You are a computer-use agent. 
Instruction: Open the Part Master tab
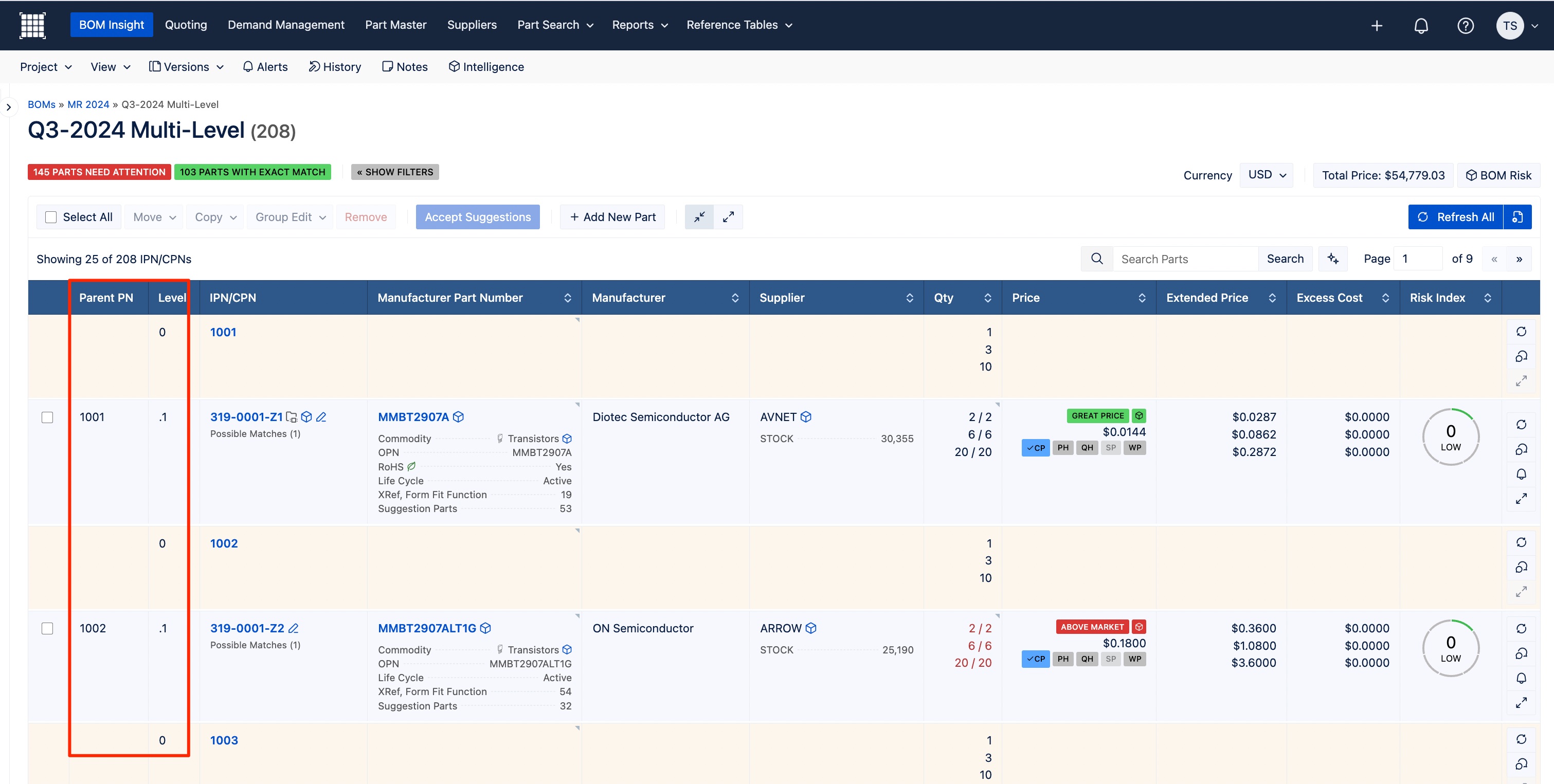[396, 25]
